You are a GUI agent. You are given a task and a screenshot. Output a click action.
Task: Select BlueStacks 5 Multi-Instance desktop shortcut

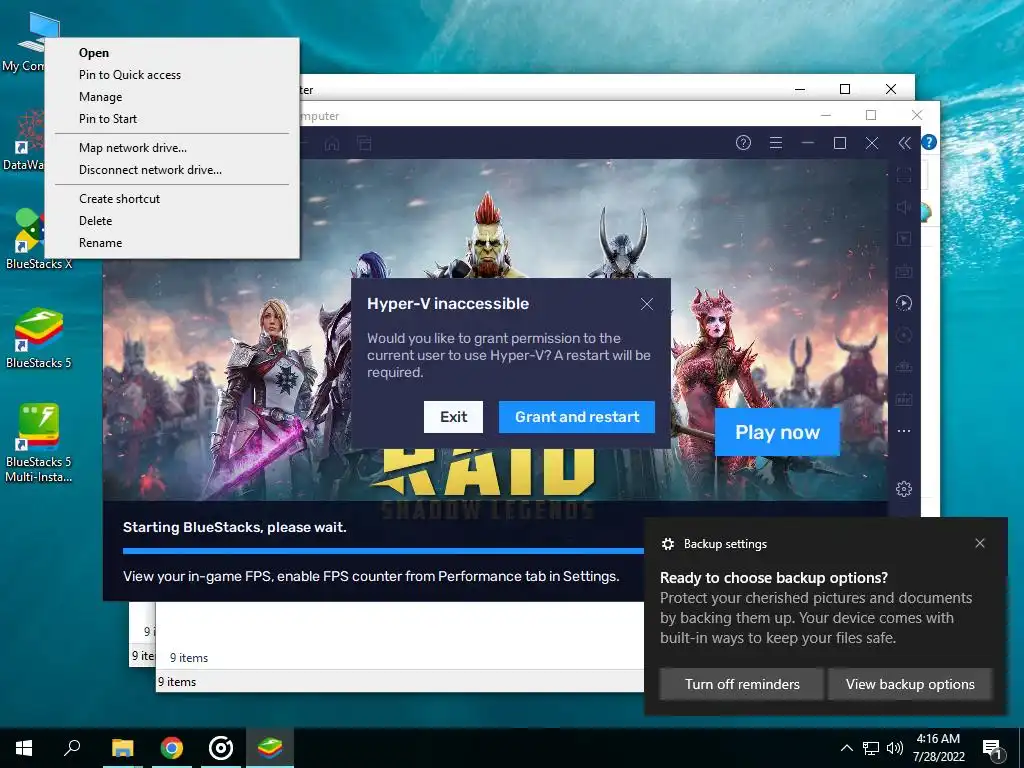pyautogui.click(x=39, y=443)
